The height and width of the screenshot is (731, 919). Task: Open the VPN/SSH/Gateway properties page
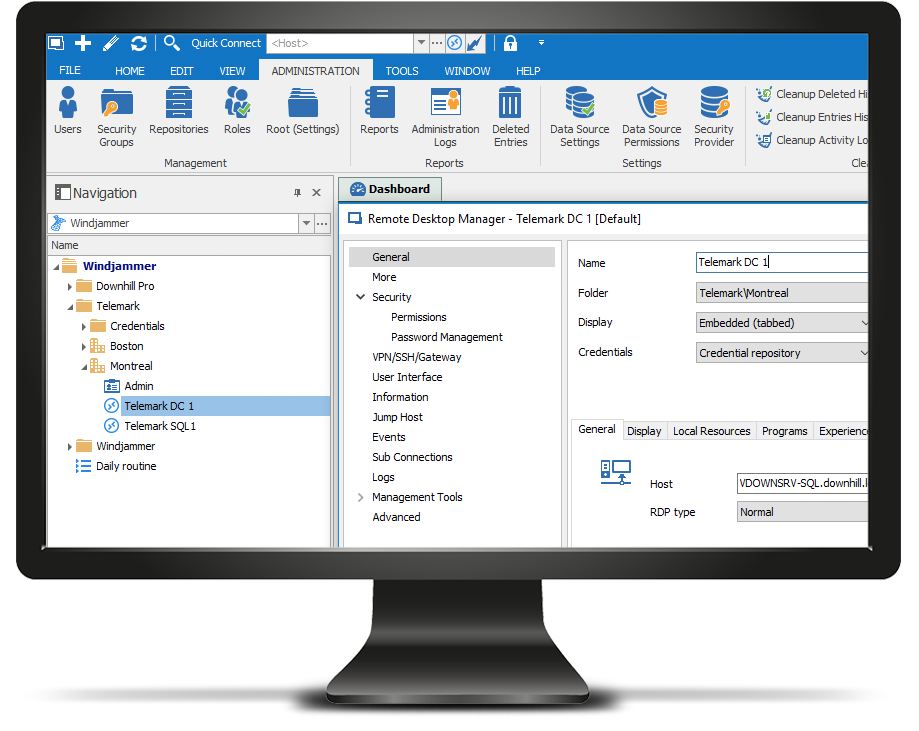click(417, 357)
